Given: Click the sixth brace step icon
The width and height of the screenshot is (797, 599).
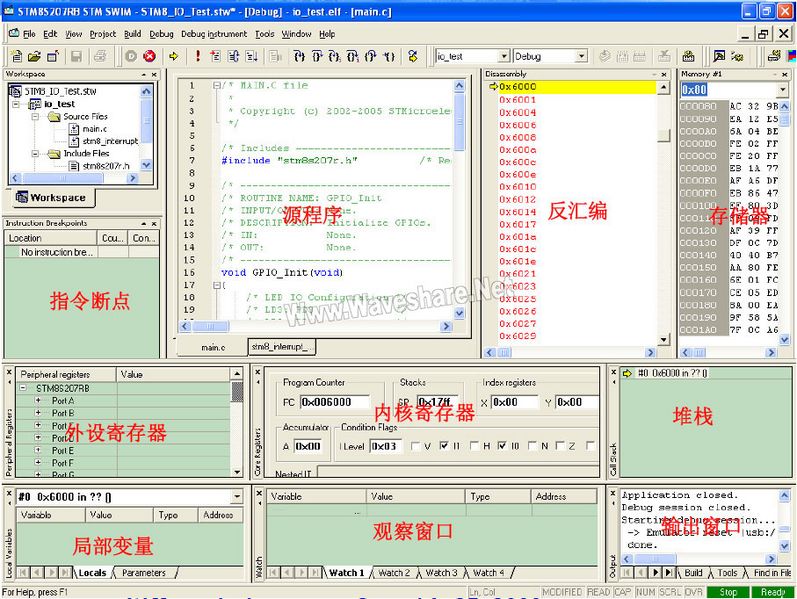Looking at the screenshot, I should (389, 56).
